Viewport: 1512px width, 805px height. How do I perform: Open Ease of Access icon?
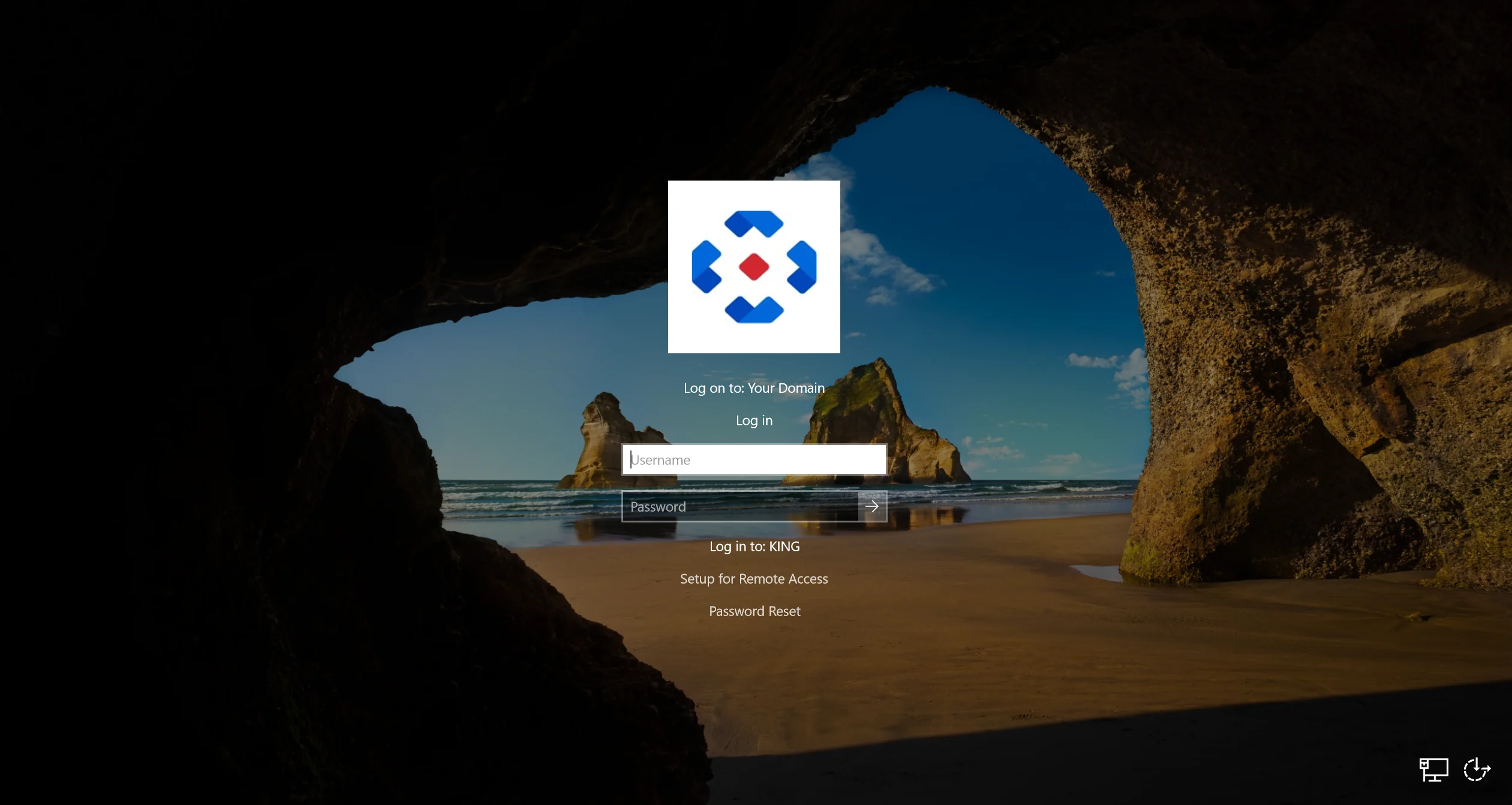pyautogui.click(x=1477, y=770)
